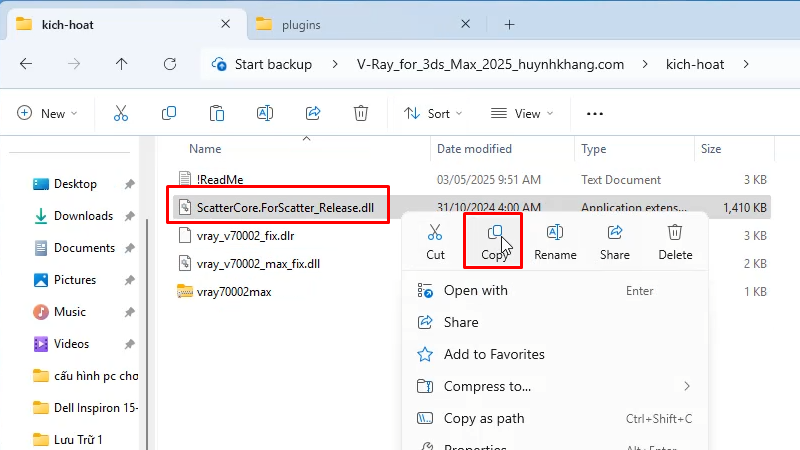
Task: Expand chevron after kich-hoat in address bar
Action: pyautogui.click(x=746, y=64)
